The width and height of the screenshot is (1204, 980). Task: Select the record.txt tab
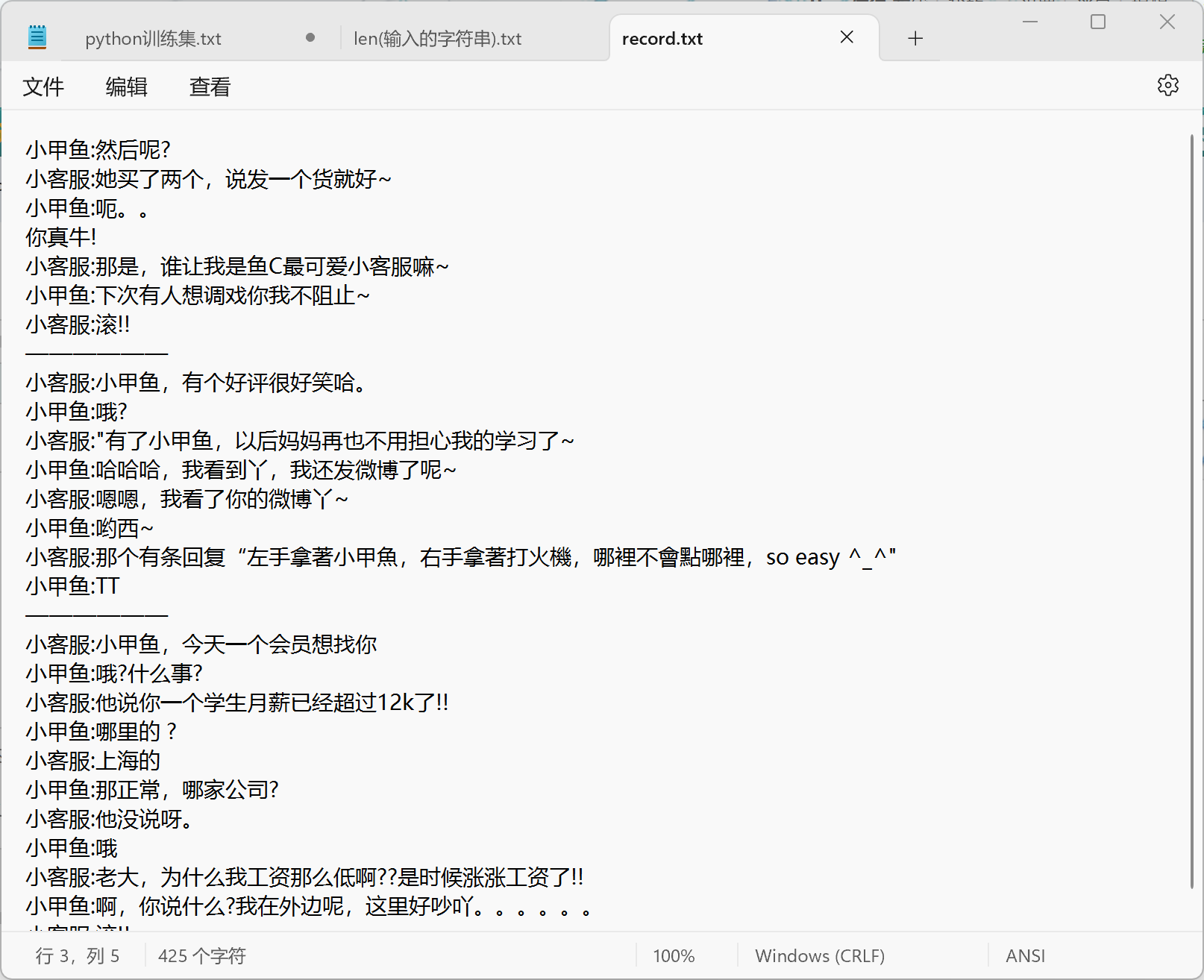coord(662,39)
